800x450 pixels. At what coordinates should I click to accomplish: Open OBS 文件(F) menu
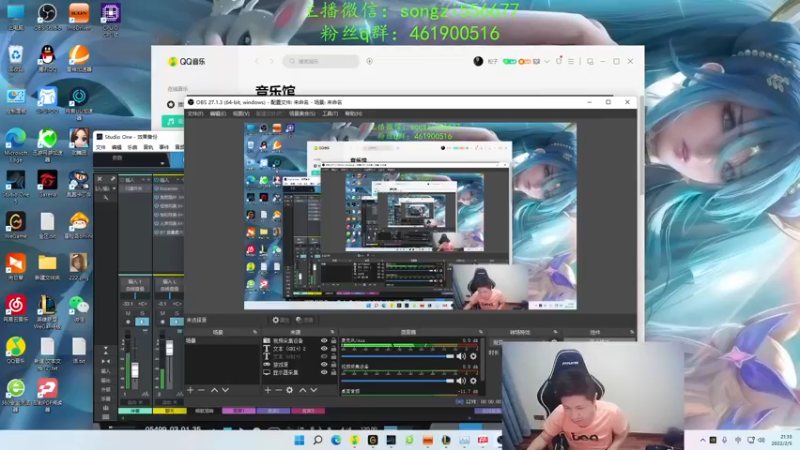pos(195,114)
